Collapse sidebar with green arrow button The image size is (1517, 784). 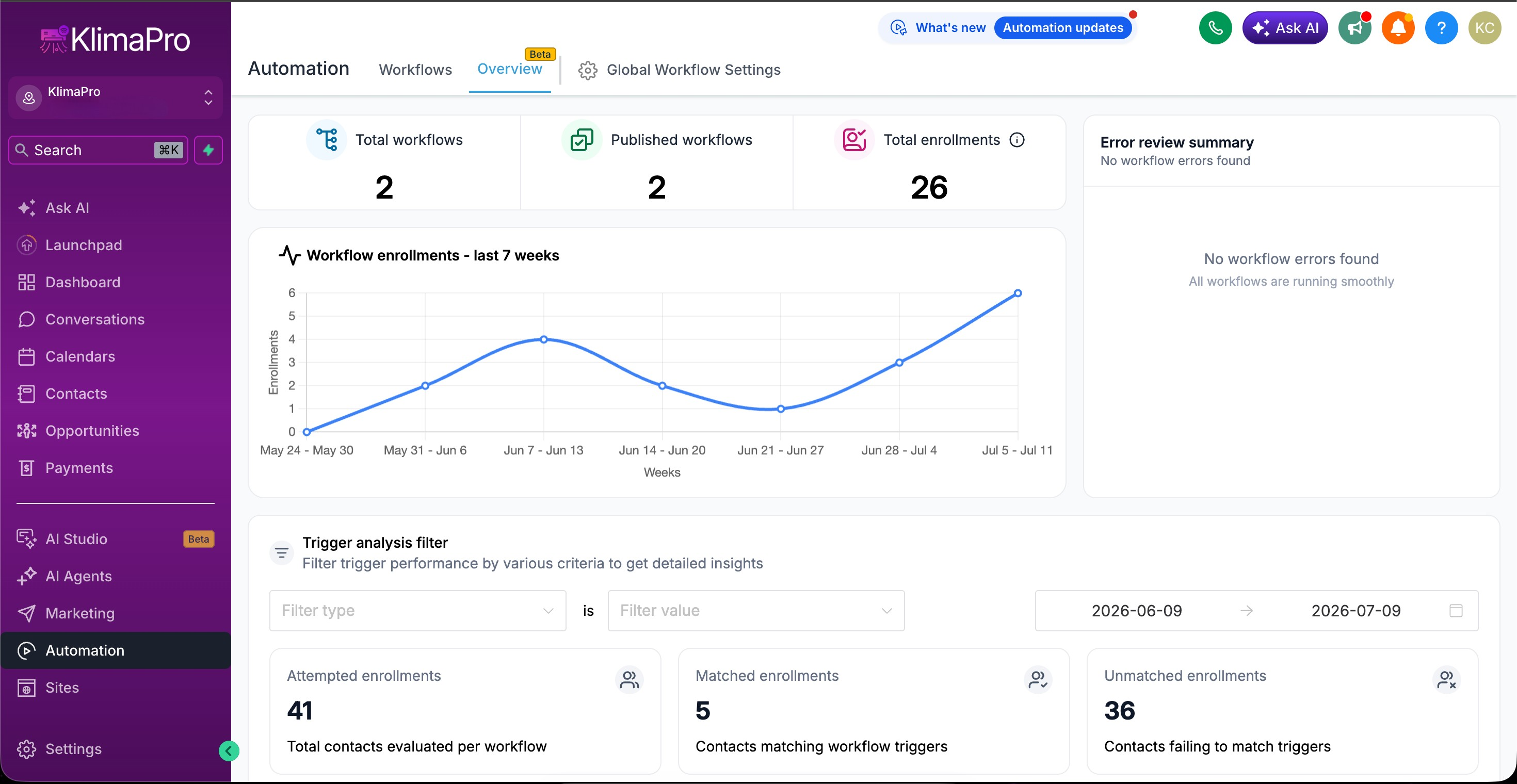point(229,750)
